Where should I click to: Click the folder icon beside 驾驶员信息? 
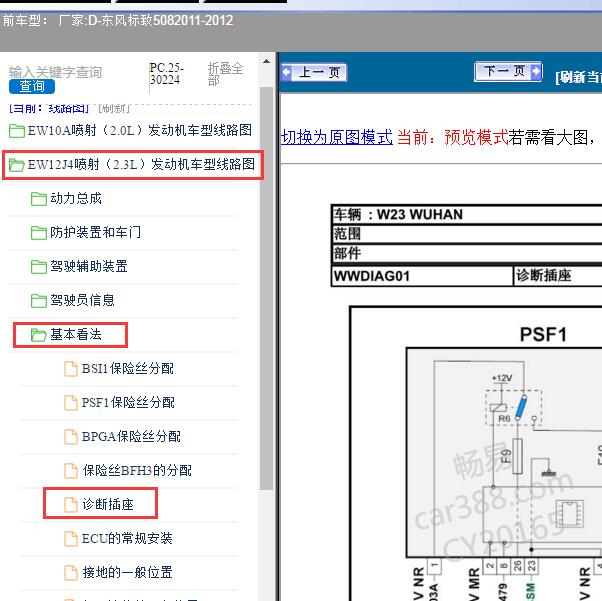point(39,300)
